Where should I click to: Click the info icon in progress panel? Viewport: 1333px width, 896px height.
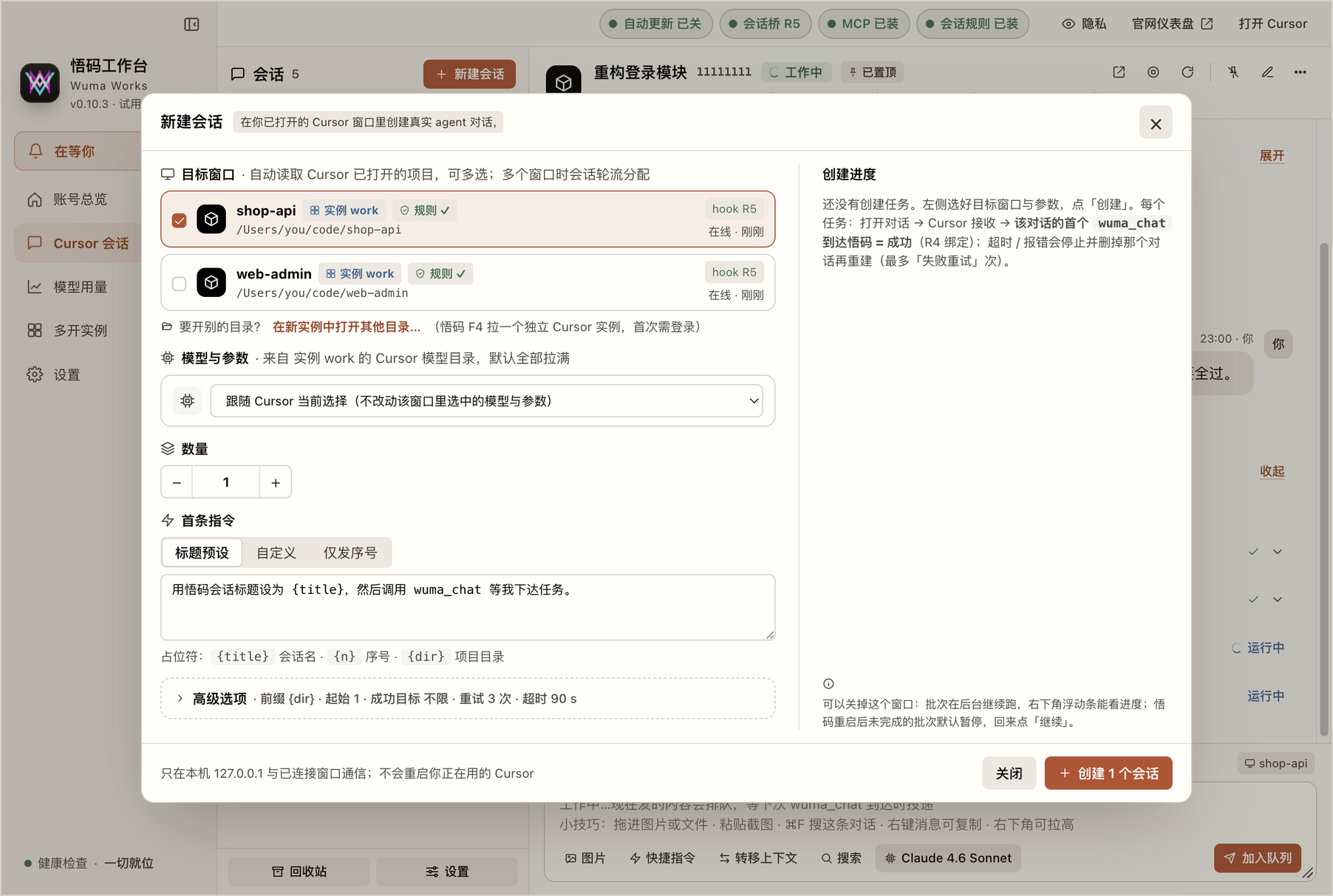828,684
